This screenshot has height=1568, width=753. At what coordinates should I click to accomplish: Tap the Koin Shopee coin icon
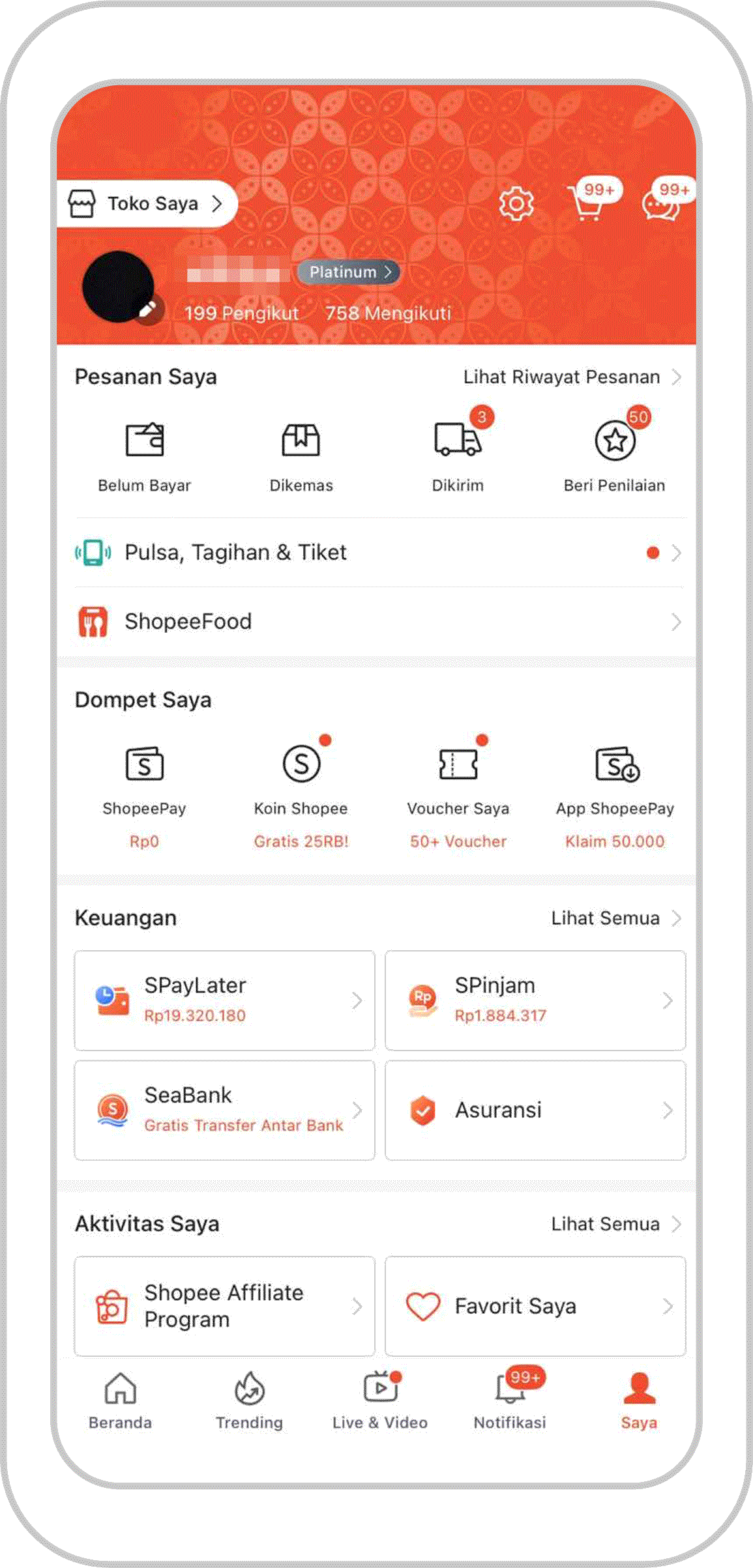pyautogui.click(x=301, y=763)
